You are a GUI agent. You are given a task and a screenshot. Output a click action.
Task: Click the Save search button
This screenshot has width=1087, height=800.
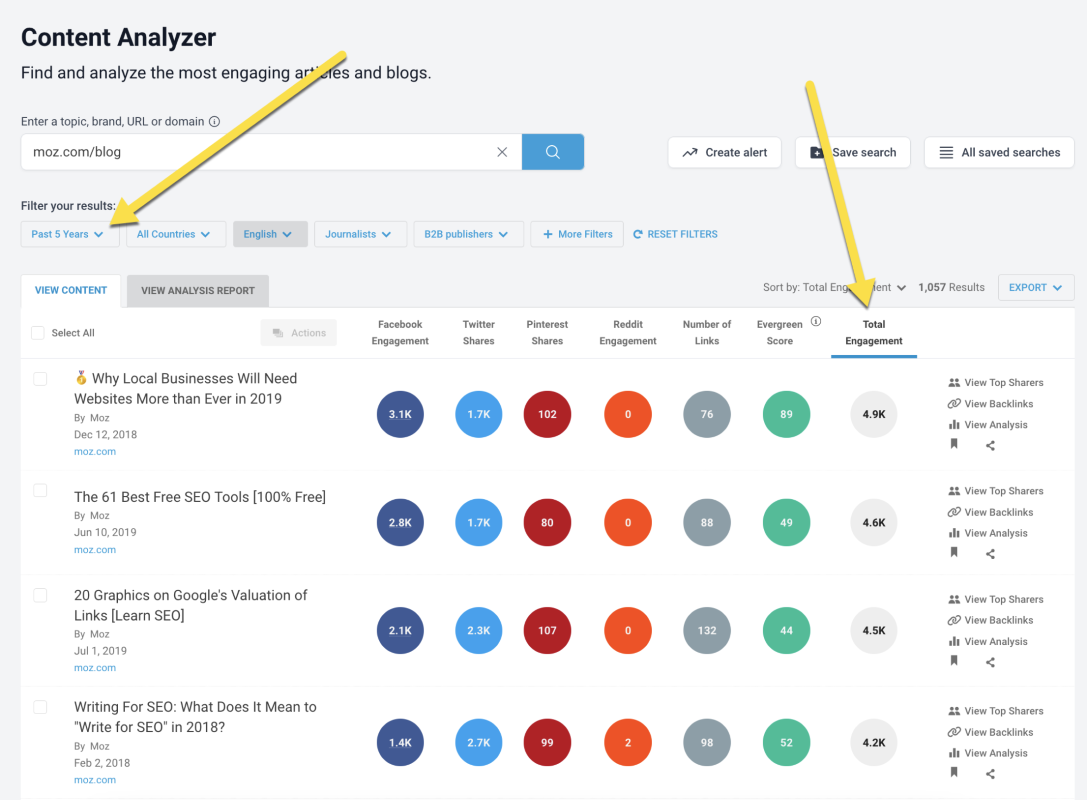coord(853,153)
